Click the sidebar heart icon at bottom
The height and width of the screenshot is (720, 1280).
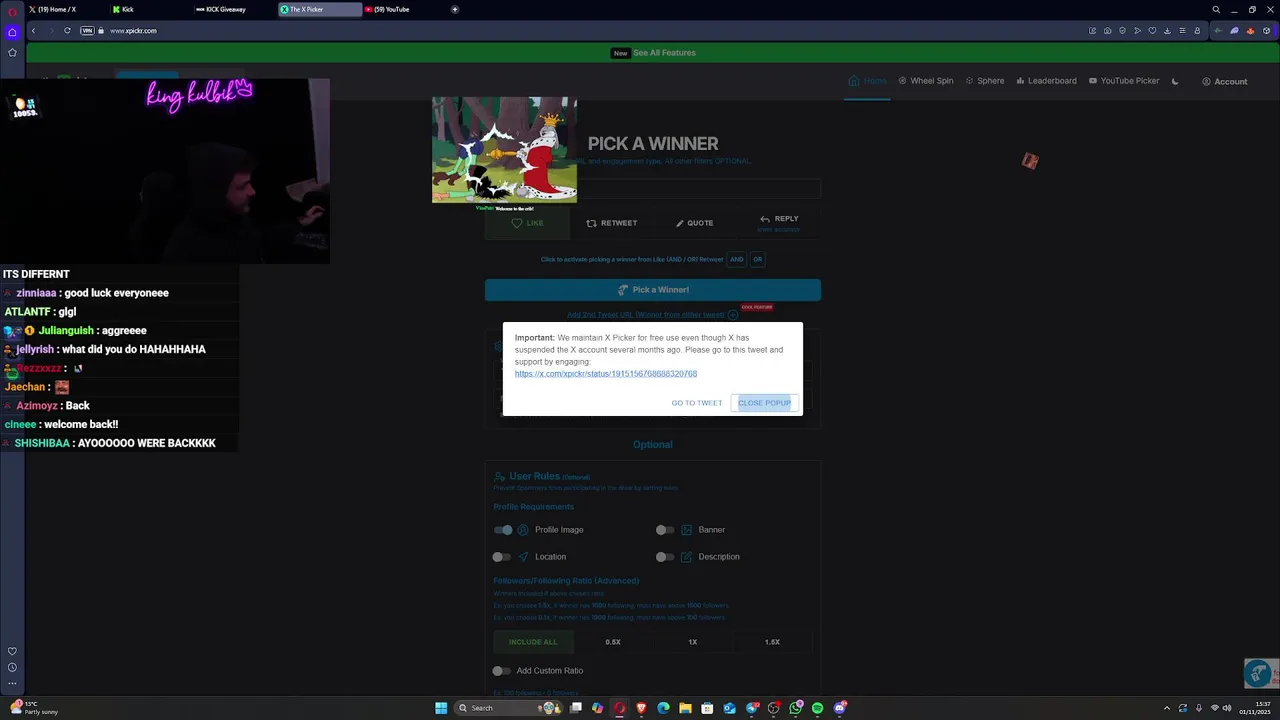pos(12,651)
